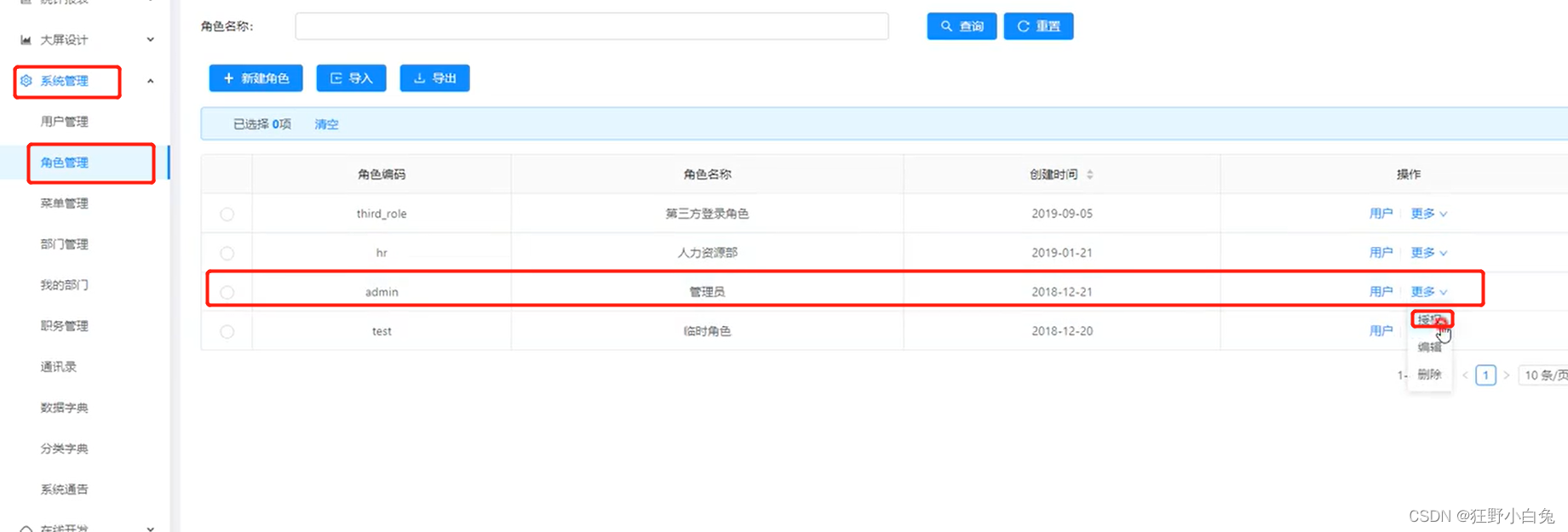Click the sort arrows beside 创建时间
The height and width of the screenshot is (532, 1568).
[1090, 174]
